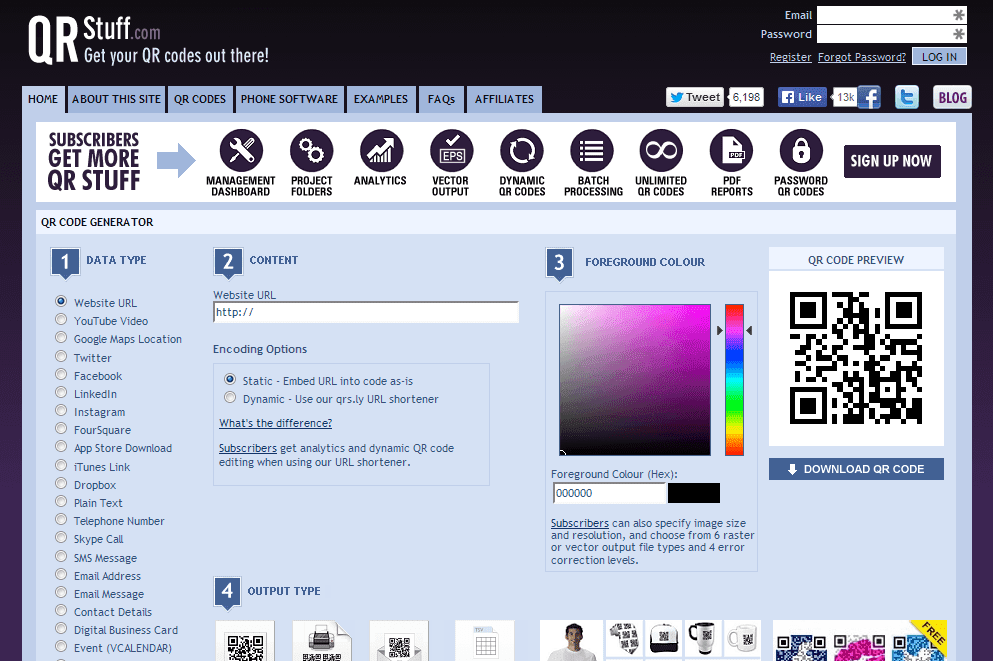Click the Password QR Codes lock icon
This screenshot has height=661, width=993.
pyautogui.click(x=801, y=151)
